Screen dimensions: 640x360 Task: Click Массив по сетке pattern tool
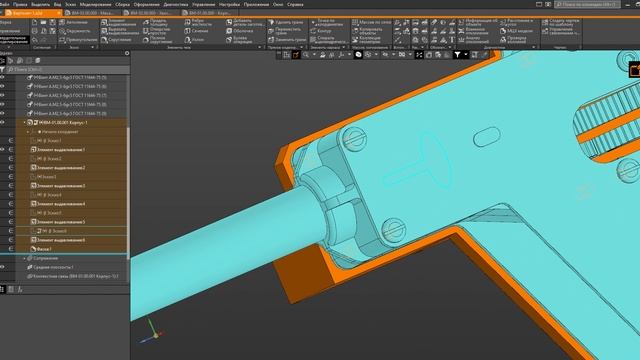[x=371, y=22]
